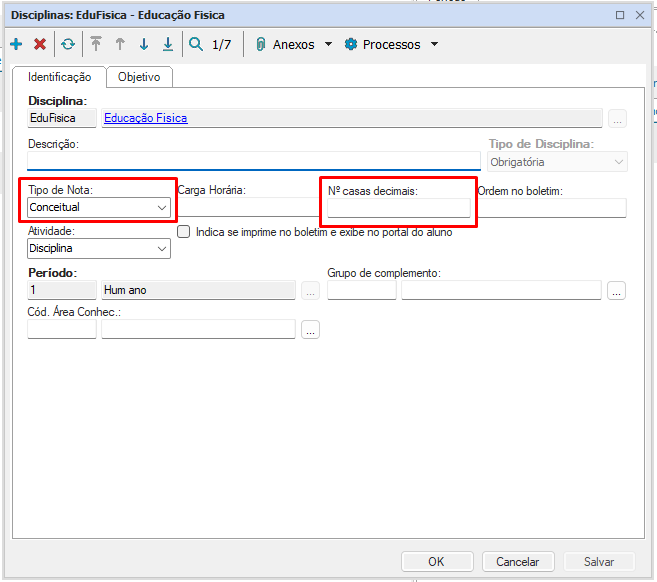Image resolution: width=657 pixels, height=582 pixels.
Task: Click the Cód. Área Conhec. code field
Action: [62, 329]
